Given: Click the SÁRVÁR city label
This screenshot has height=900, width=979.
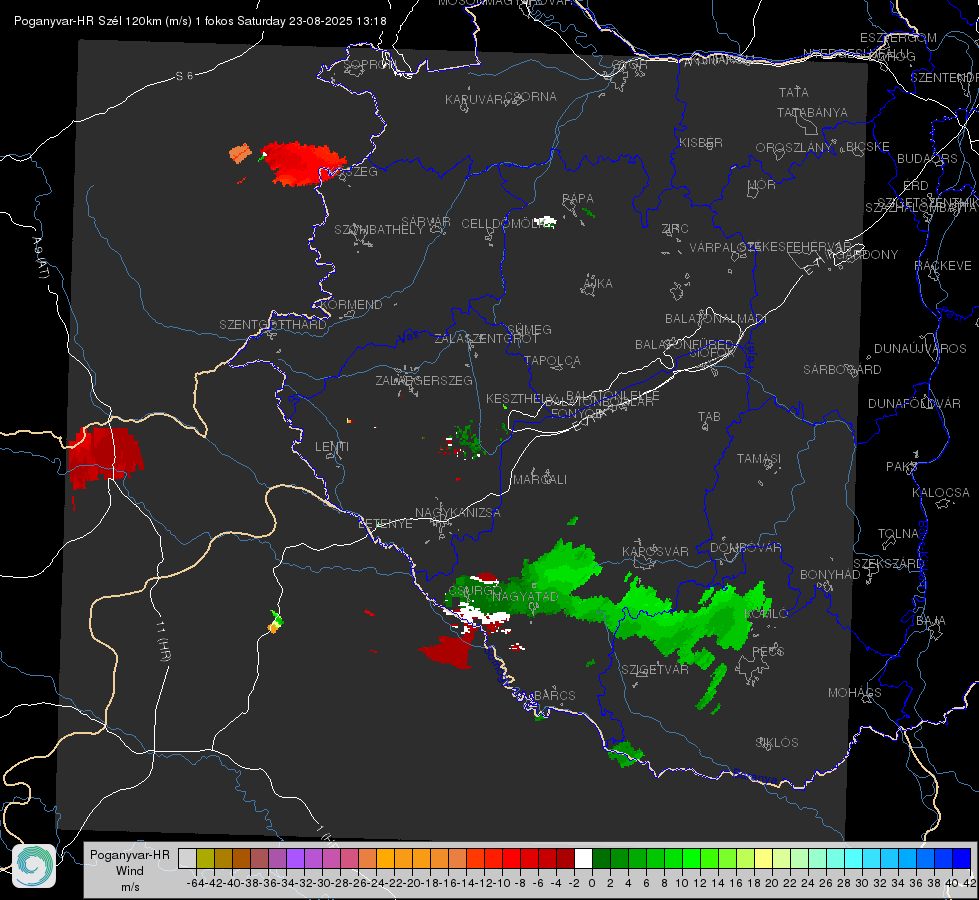Looking at the screenshot, I should pyautogui.click(x=426, y=222).
